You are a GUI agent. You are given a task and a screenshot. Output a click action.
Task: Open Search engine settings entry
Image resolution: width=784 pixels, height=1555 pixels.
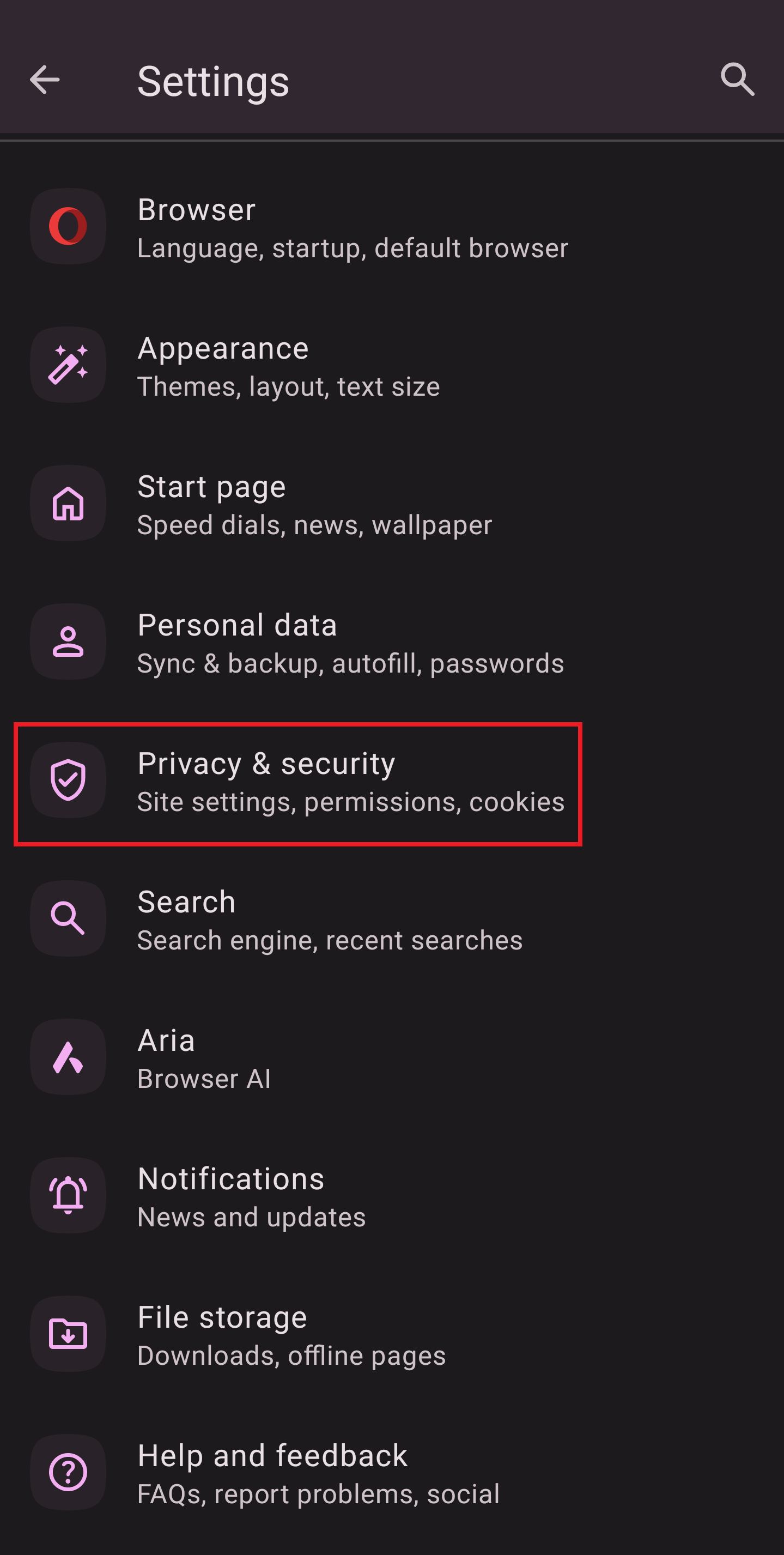330,920
